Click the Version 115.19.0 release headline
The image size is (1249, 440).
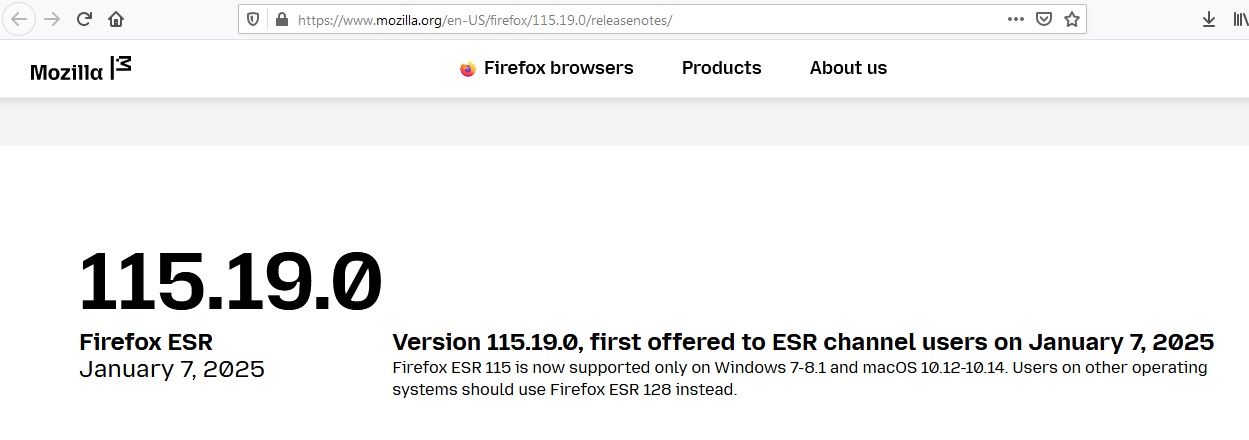coord(803,342)
